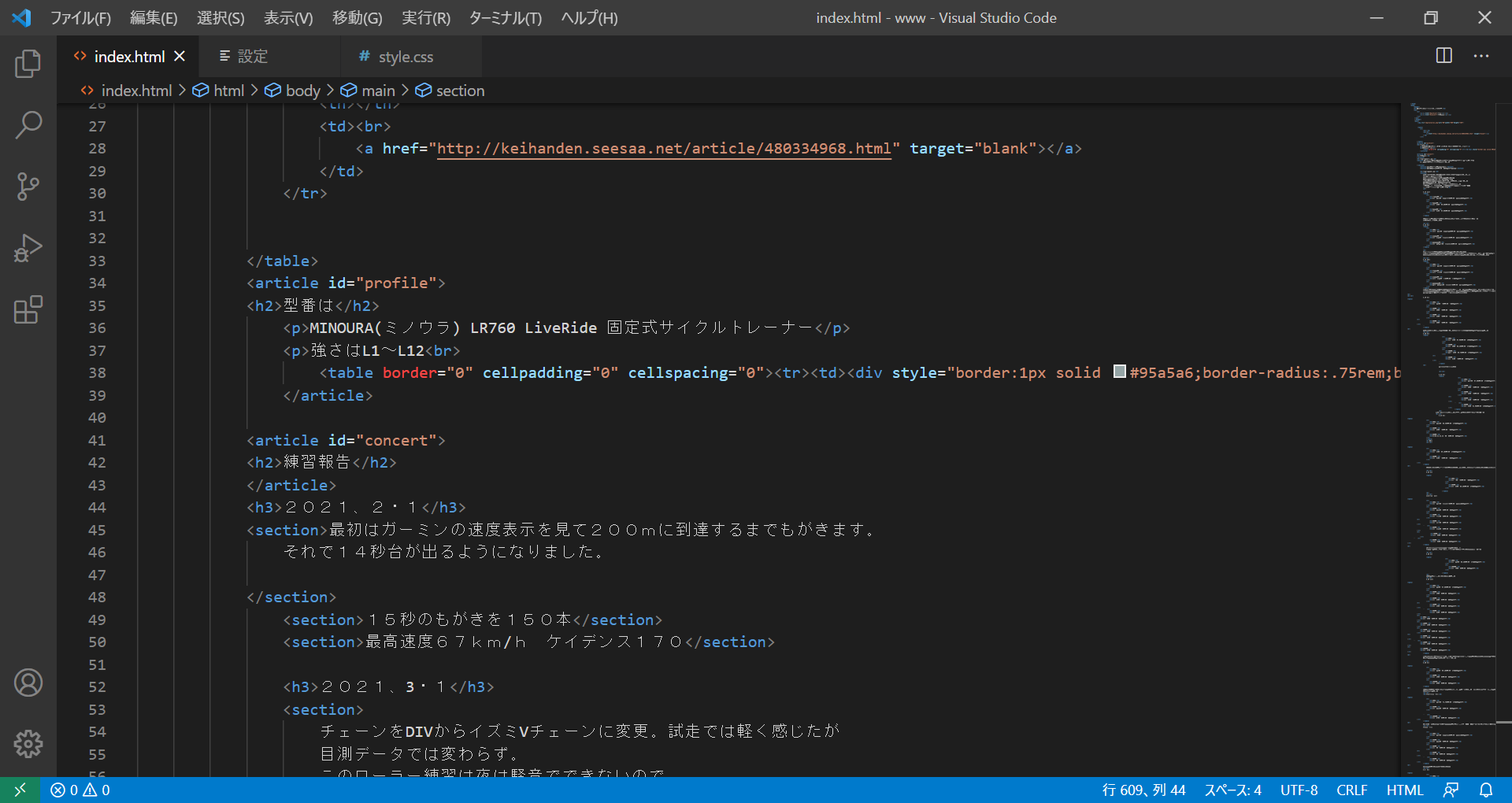This screenshot has height=803, width=1512.
Task: Follow the keihanden.seesaa.net article link
Action: [x=664, y=148]
